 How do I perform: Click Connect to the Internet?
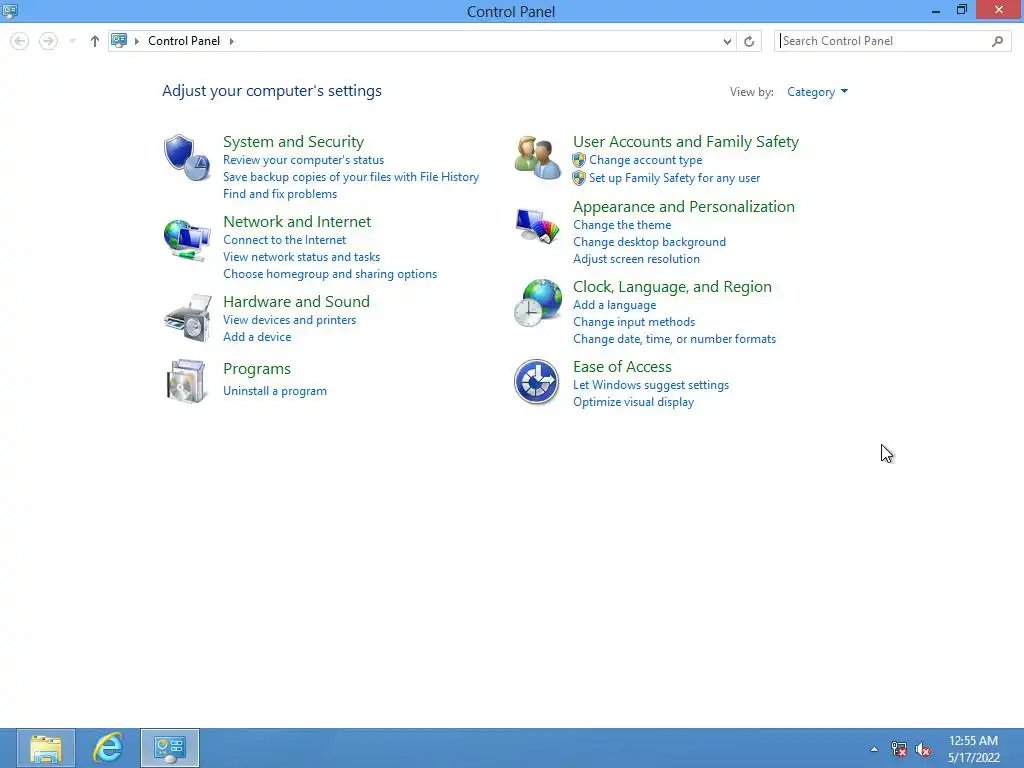[x=285, y=240]
